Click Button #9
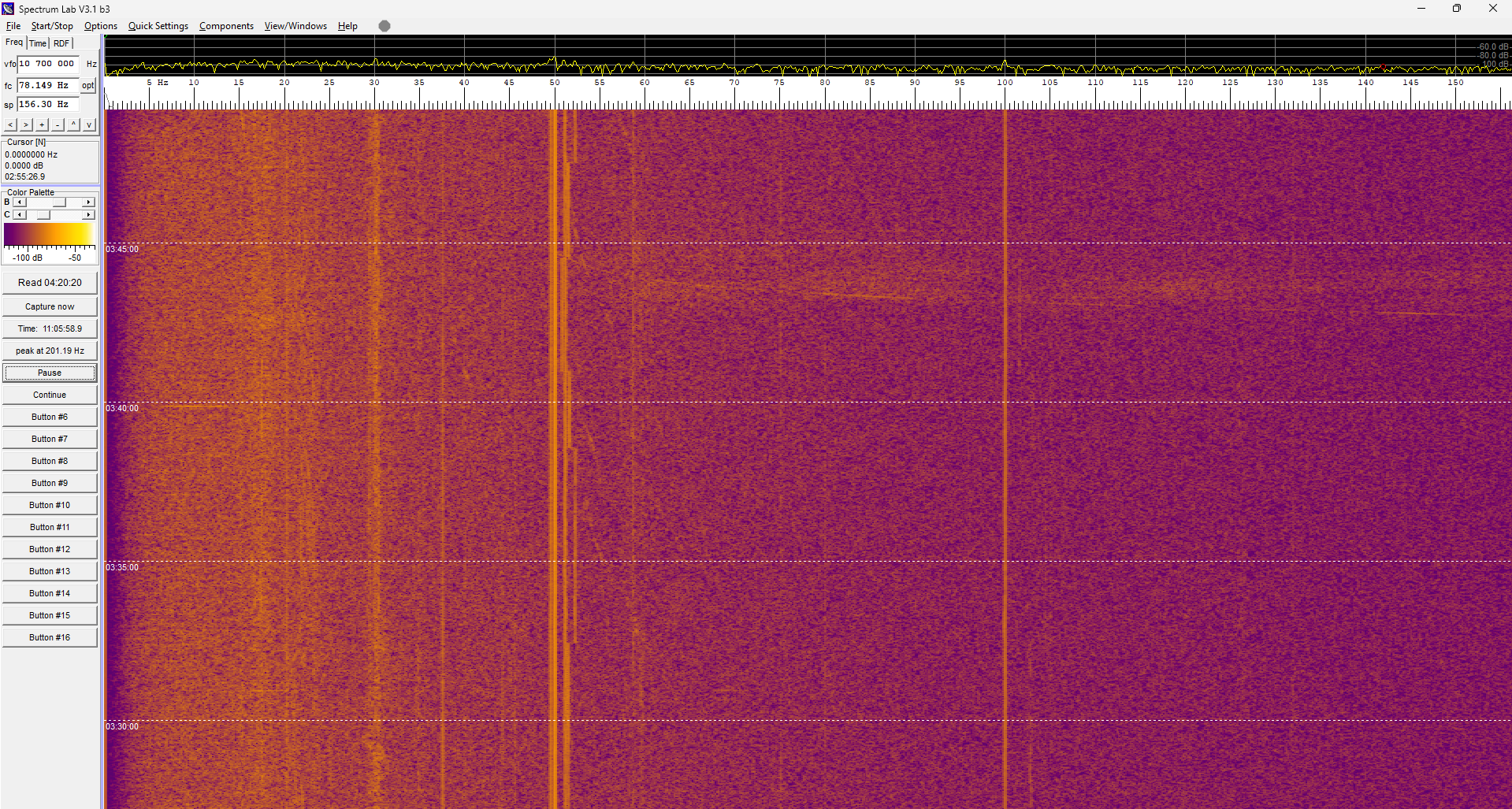Image resolution: width=1512 pixels, height=809 pixels. coord(50,483)
